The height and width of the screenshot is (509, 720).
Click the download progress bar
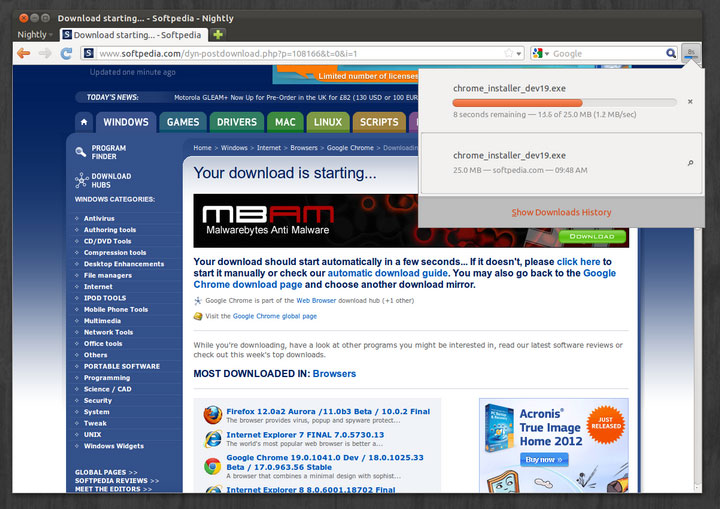point(564,103)
